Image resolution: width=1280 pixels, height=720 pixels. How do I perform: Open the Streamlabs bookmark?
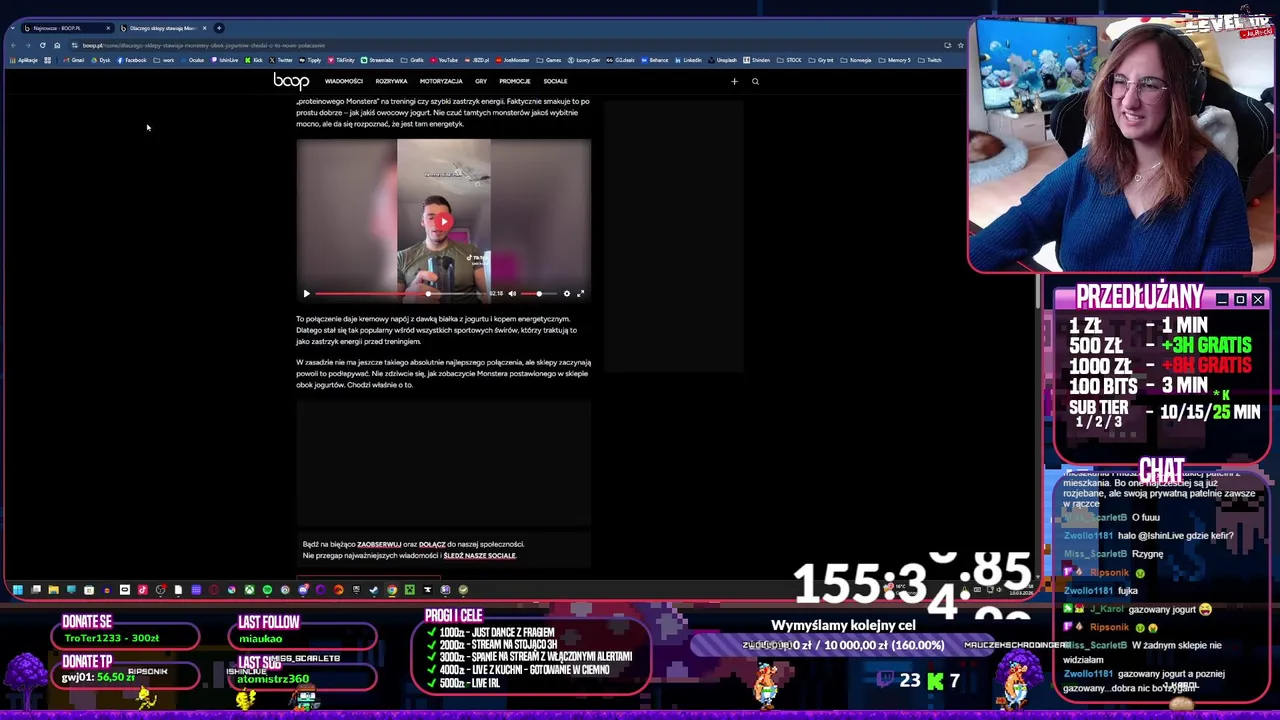click(377, 60)
